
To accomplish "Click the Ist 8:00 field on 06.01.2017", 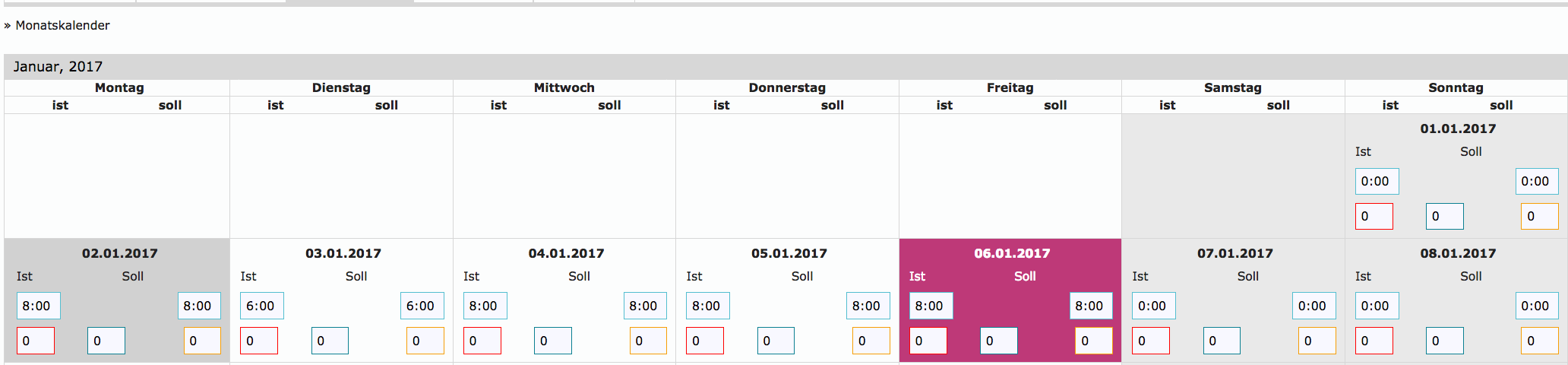I will (x=931, y=306).
